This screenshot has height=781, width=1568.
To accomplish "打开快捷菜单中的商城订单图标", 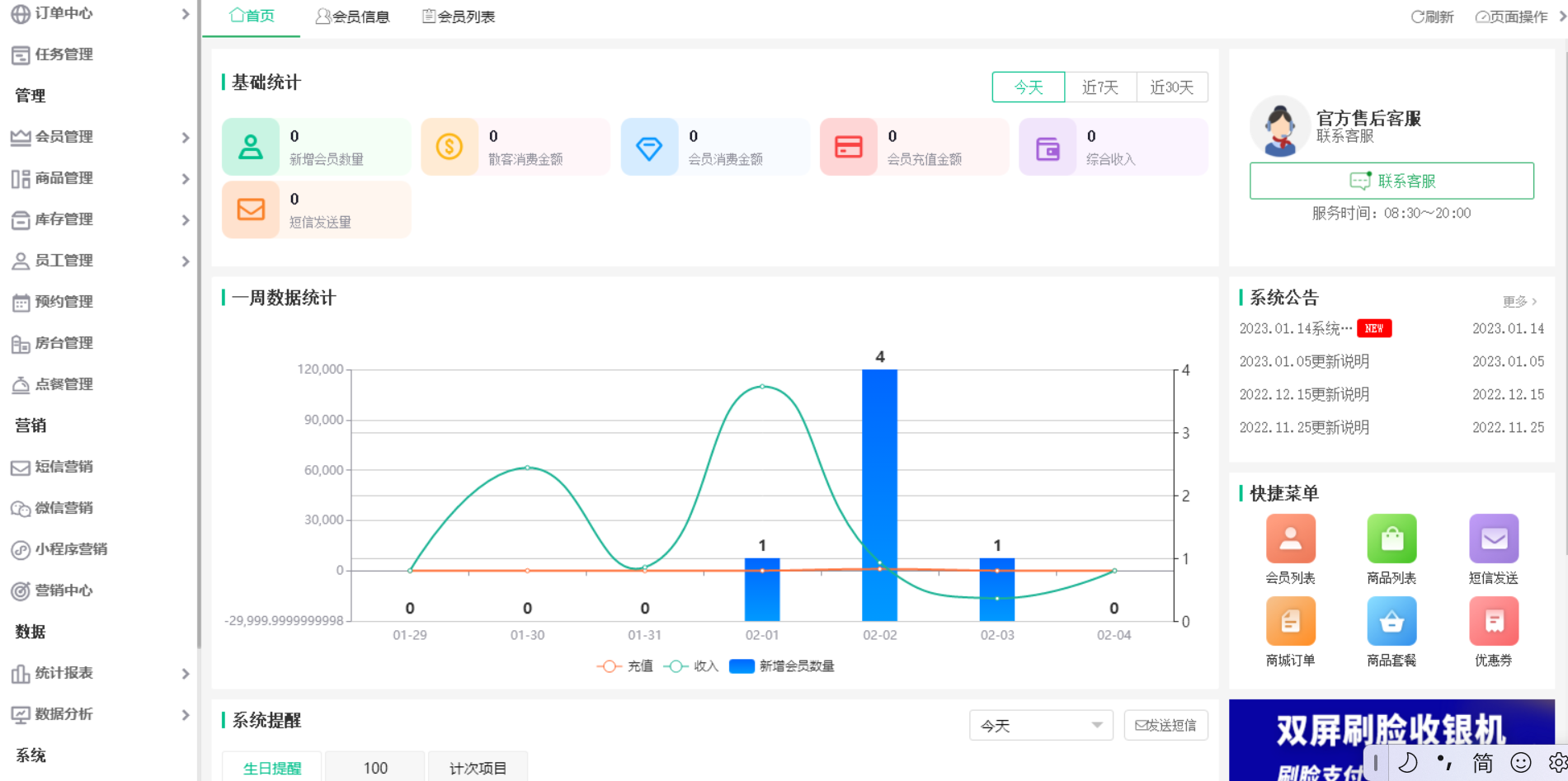I will tap(1290, 620).
